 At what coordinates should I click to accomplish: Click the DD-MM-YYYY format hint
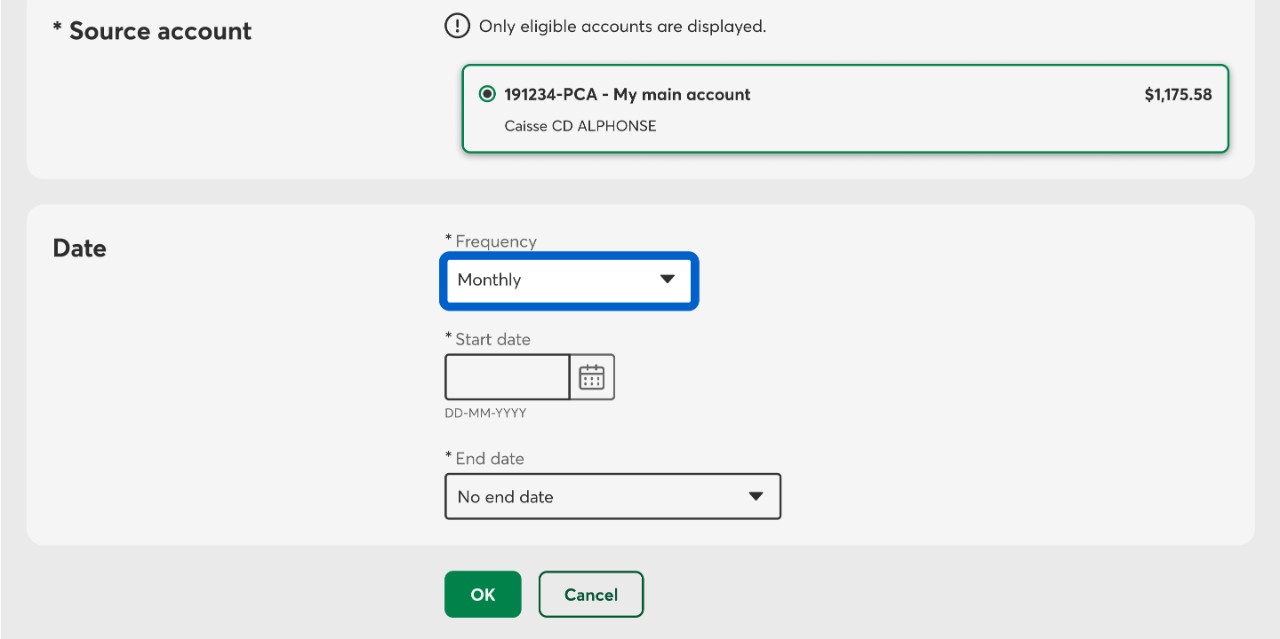click(x=485, y=413)
